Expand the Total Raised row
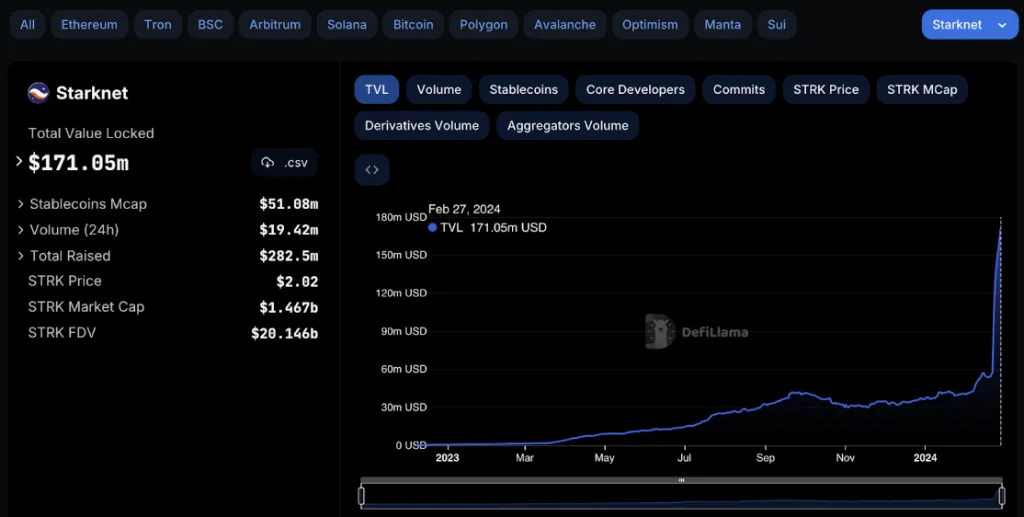Screen dimensions: 1024x517 pos(20,256)
